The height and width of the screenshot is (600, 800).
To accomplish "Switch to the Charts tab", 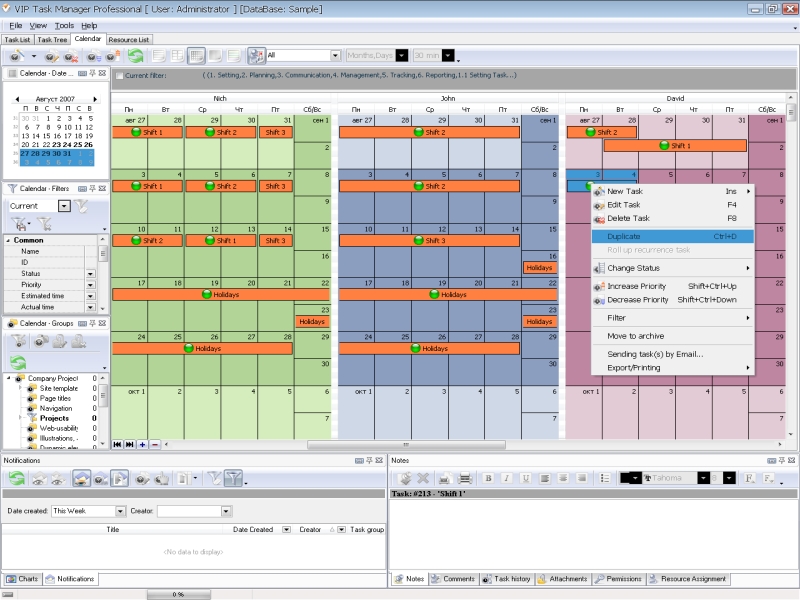I will 22,579.
